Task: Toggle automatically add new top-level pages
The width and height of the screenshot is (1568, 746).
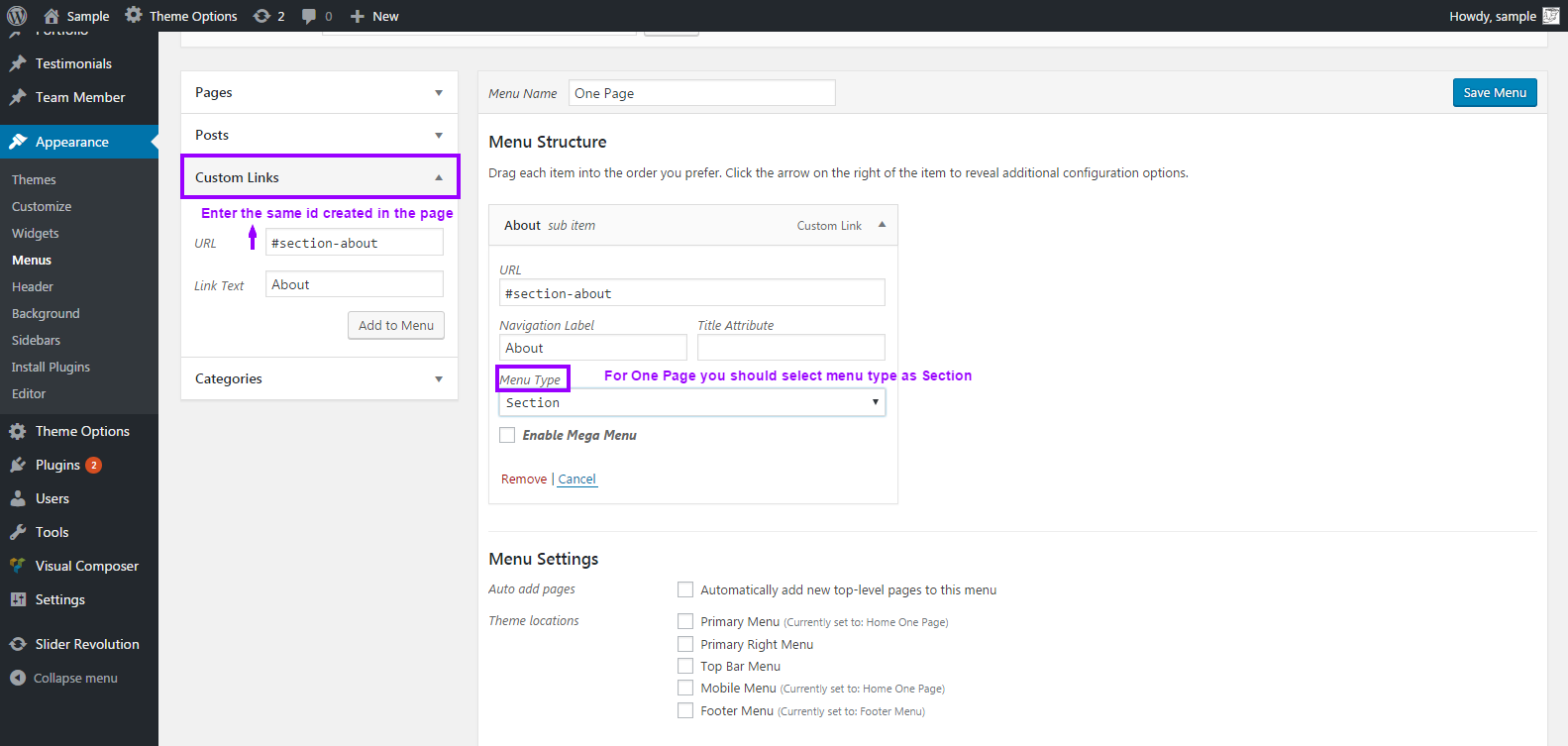Action: [x=685, y=589]
